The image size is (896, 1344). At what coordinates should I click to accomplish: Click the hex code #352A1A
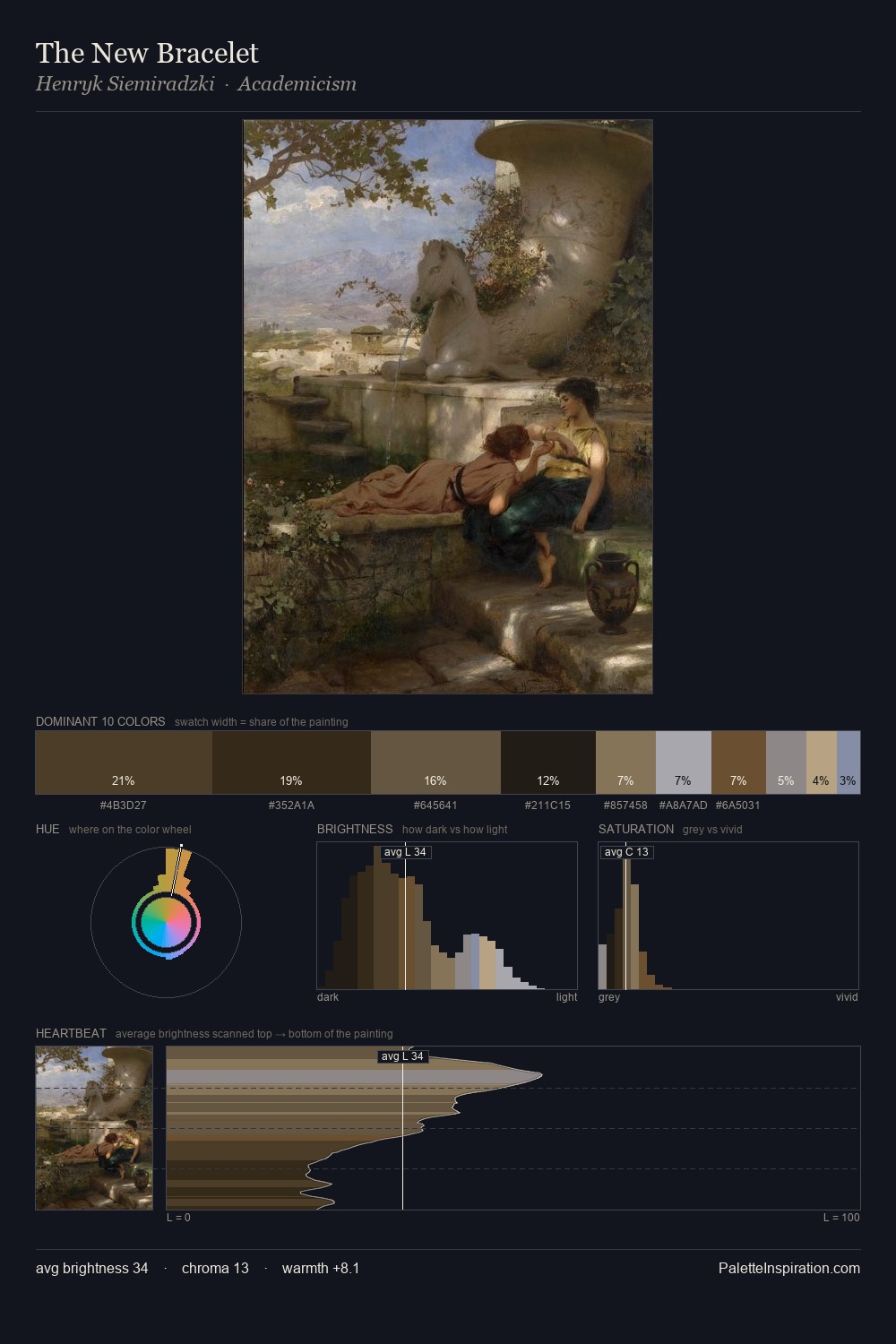291,806
